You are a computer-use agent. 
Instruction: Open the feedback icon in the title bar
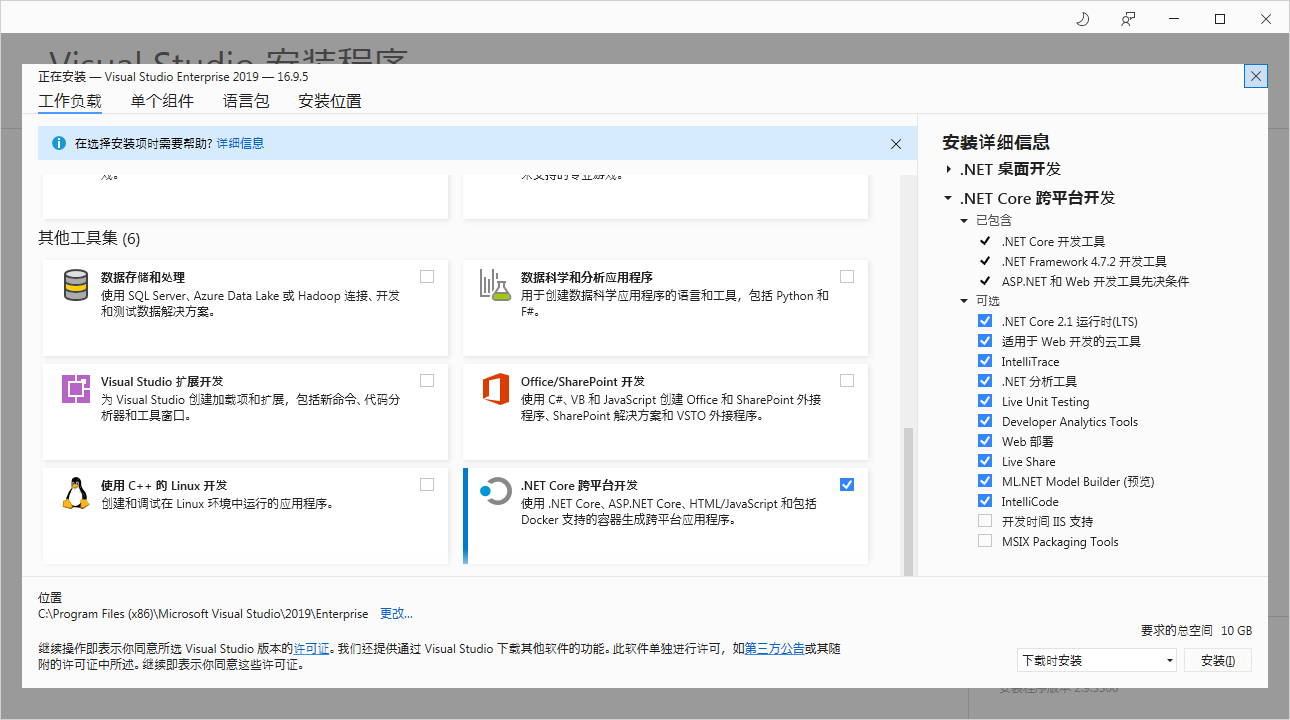[1128, 18]
